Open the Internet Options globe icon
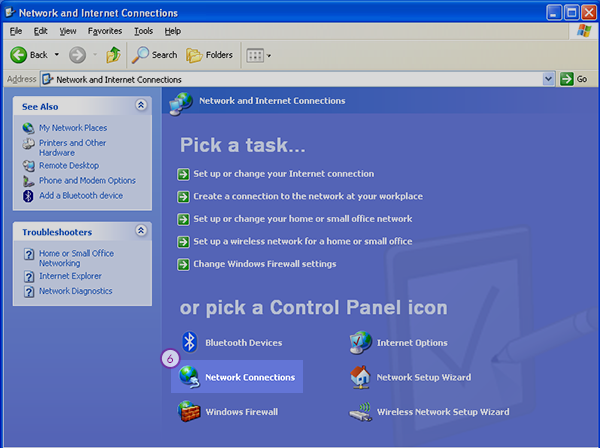The image size is (600, 448). tap(360, 342)
